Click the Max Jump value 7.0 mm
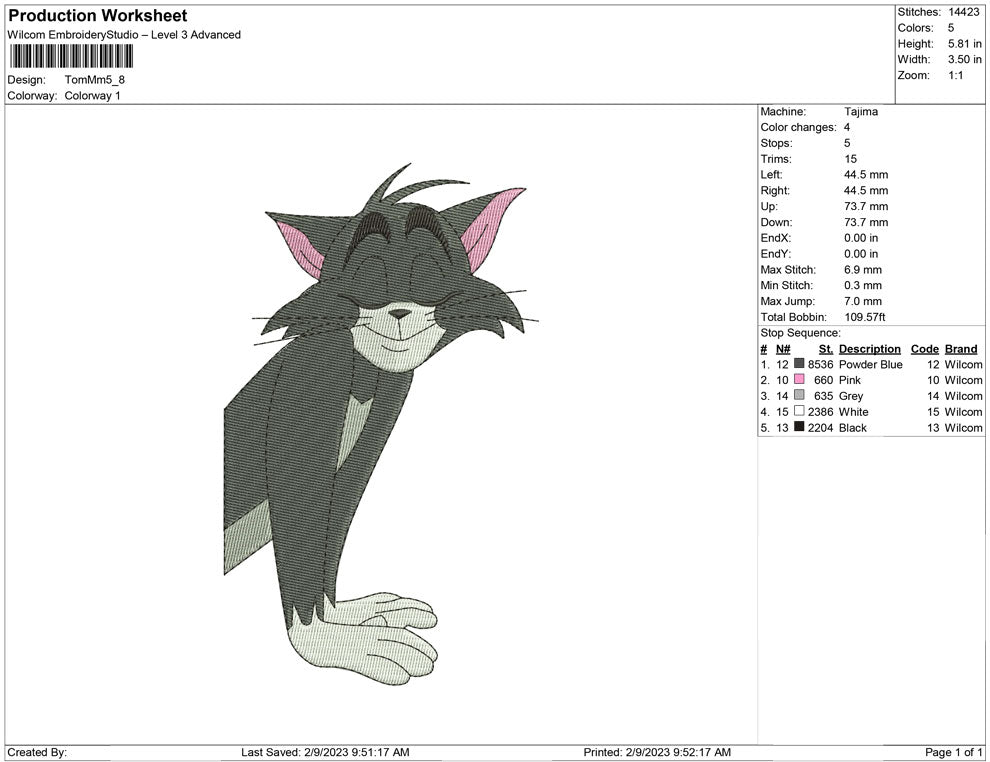Viewport: 990px width, 762px height. tap(863, 301)
